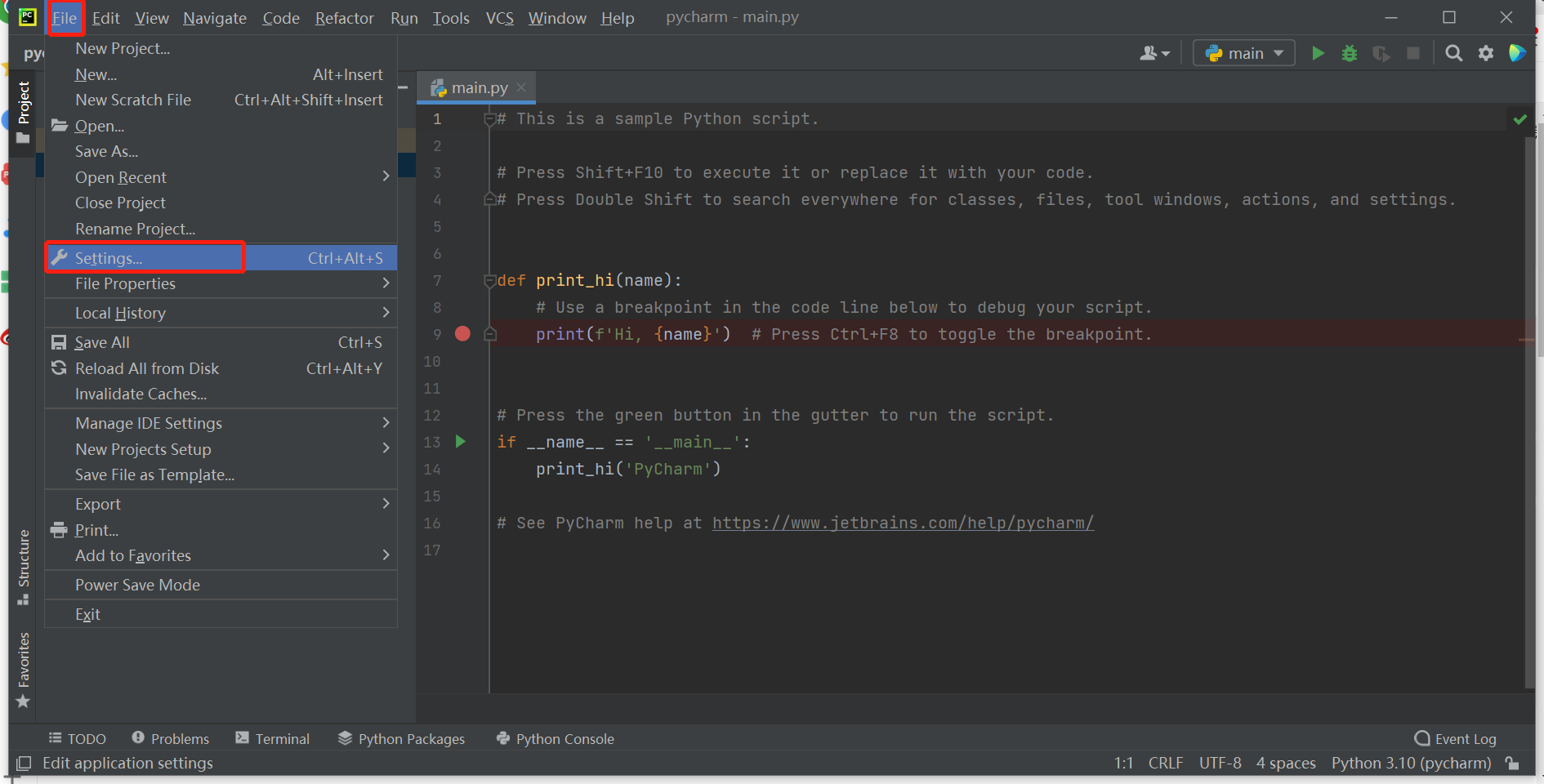Click the green inspections checkmark

1519,119
